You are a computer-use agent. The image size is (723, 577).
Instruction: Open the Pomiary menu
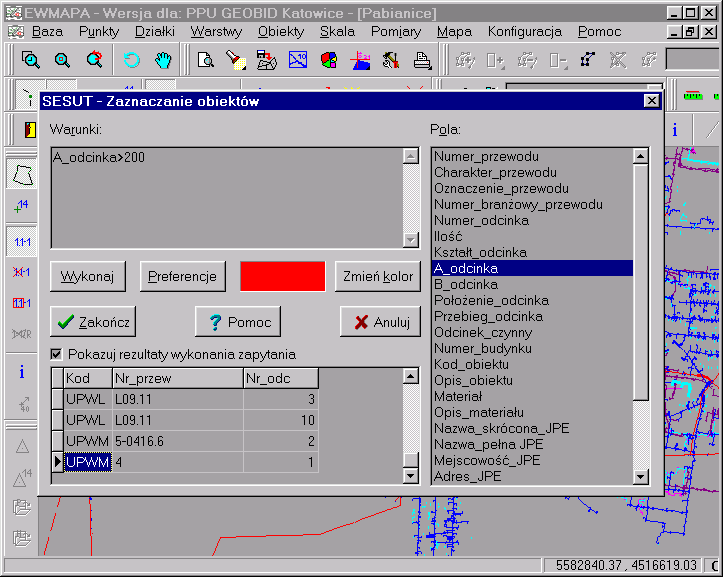click(x=396, y=31)
